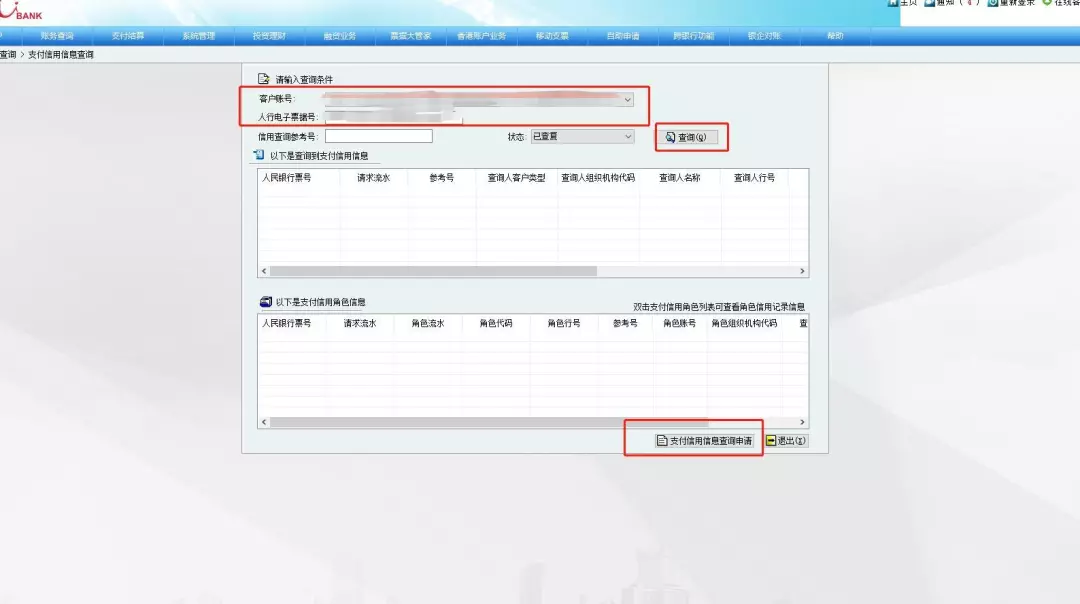Image resolution: width=1080 pixels, height=604 pixels.
Task: Select the 票据大管家 menu item
Action: tap(411, 36)
